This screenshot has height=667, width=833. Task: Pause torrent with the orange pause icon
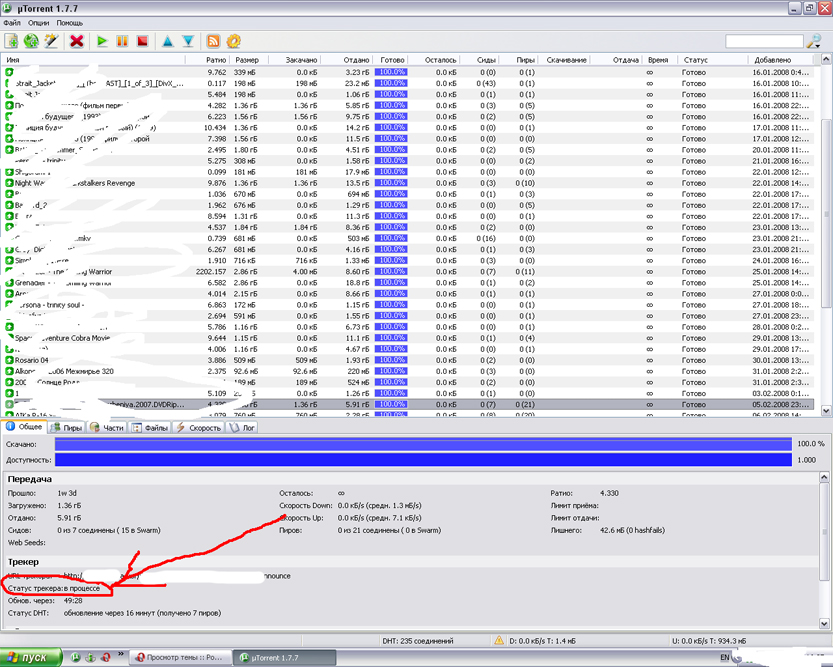[x=122, y=41]
